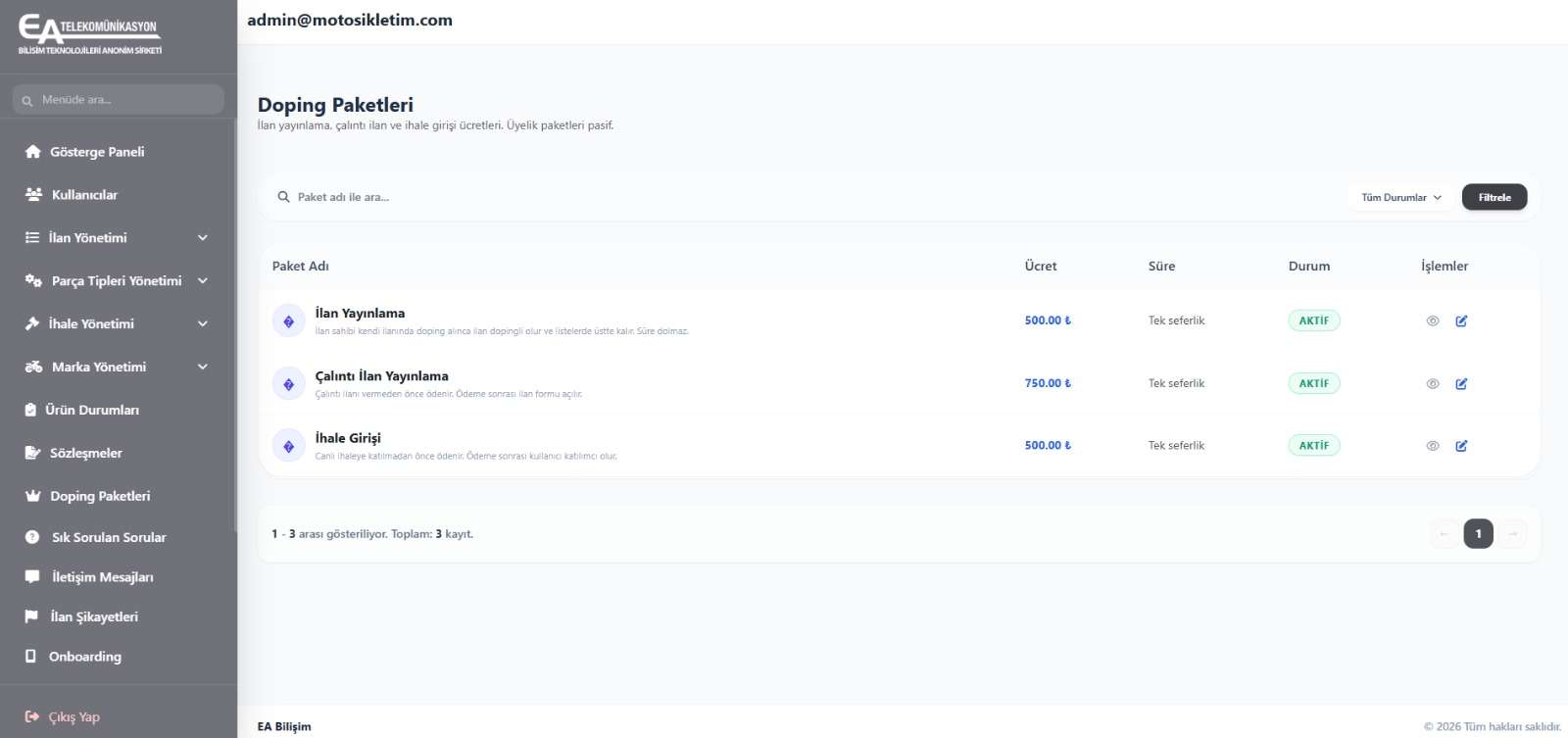Click the next page arrow
Screen dimensions: 1568x738
pos(1513,534)
